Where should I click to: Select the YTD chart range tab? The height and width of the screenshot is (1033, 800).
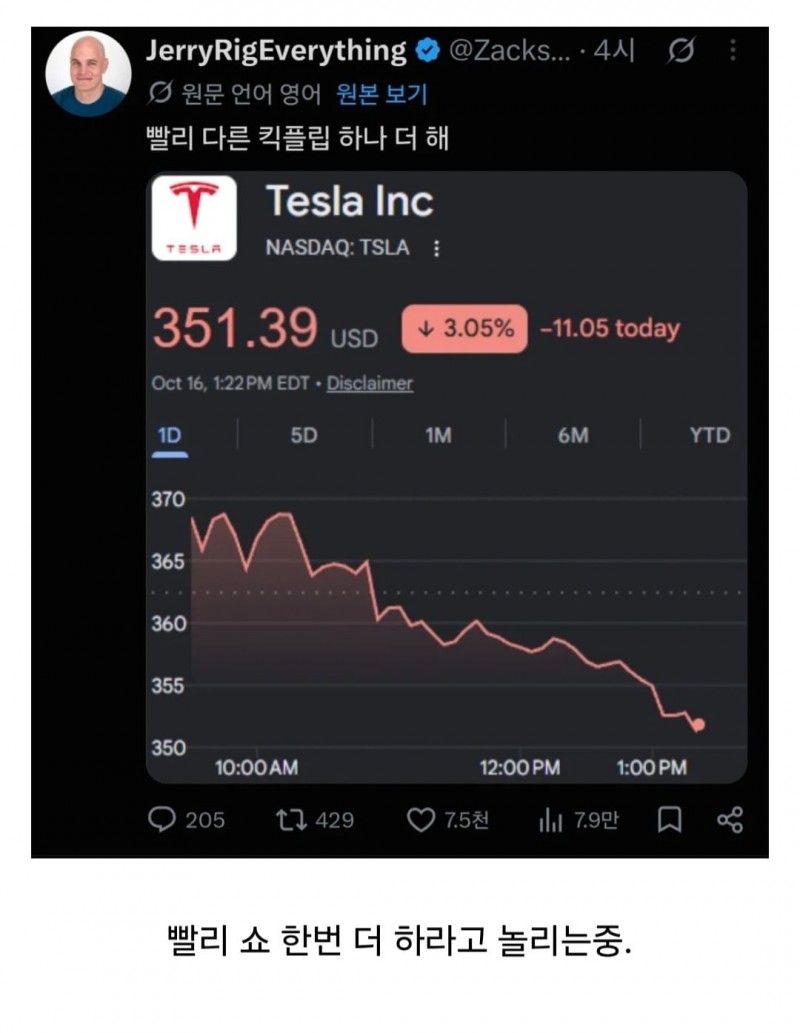(x=710, y=435)
